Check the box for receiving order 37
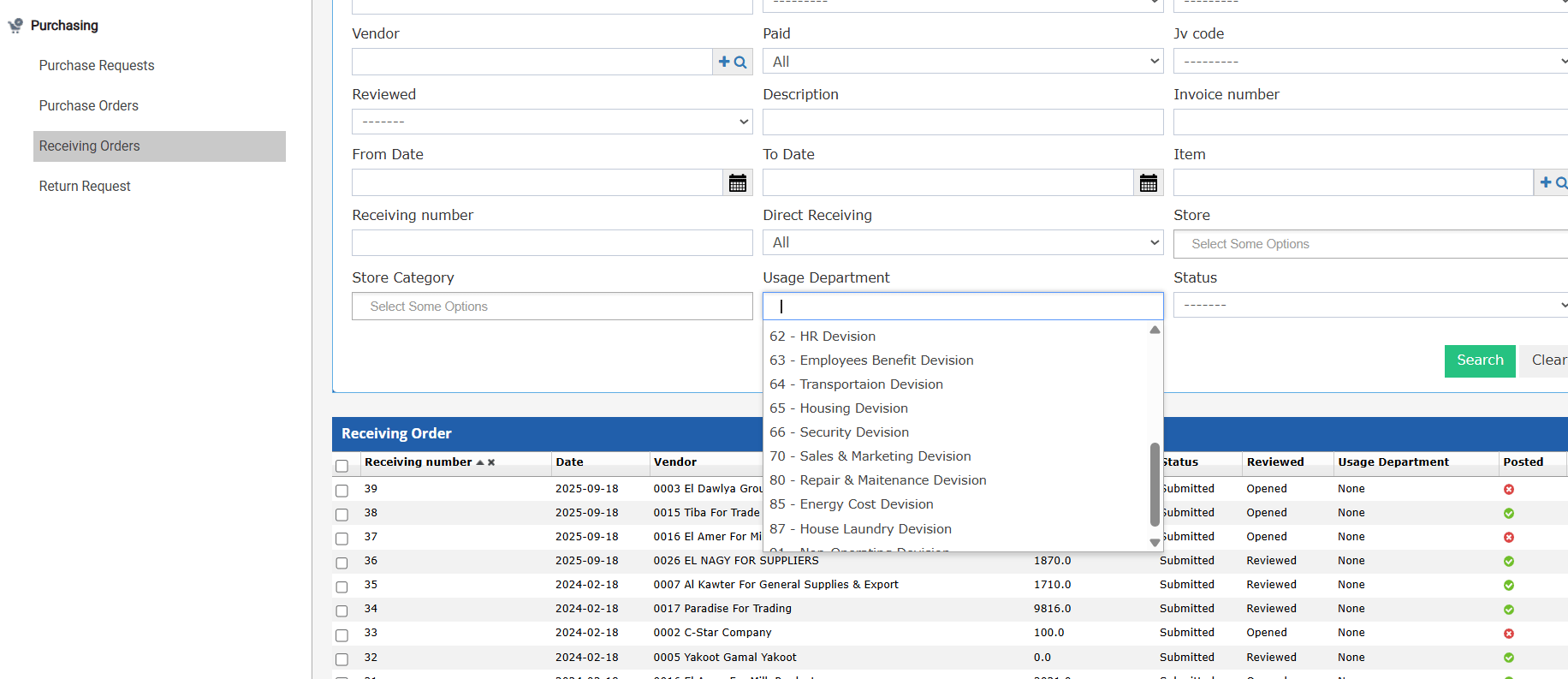This screenshot has width=1568, height=679. [342, 539]
